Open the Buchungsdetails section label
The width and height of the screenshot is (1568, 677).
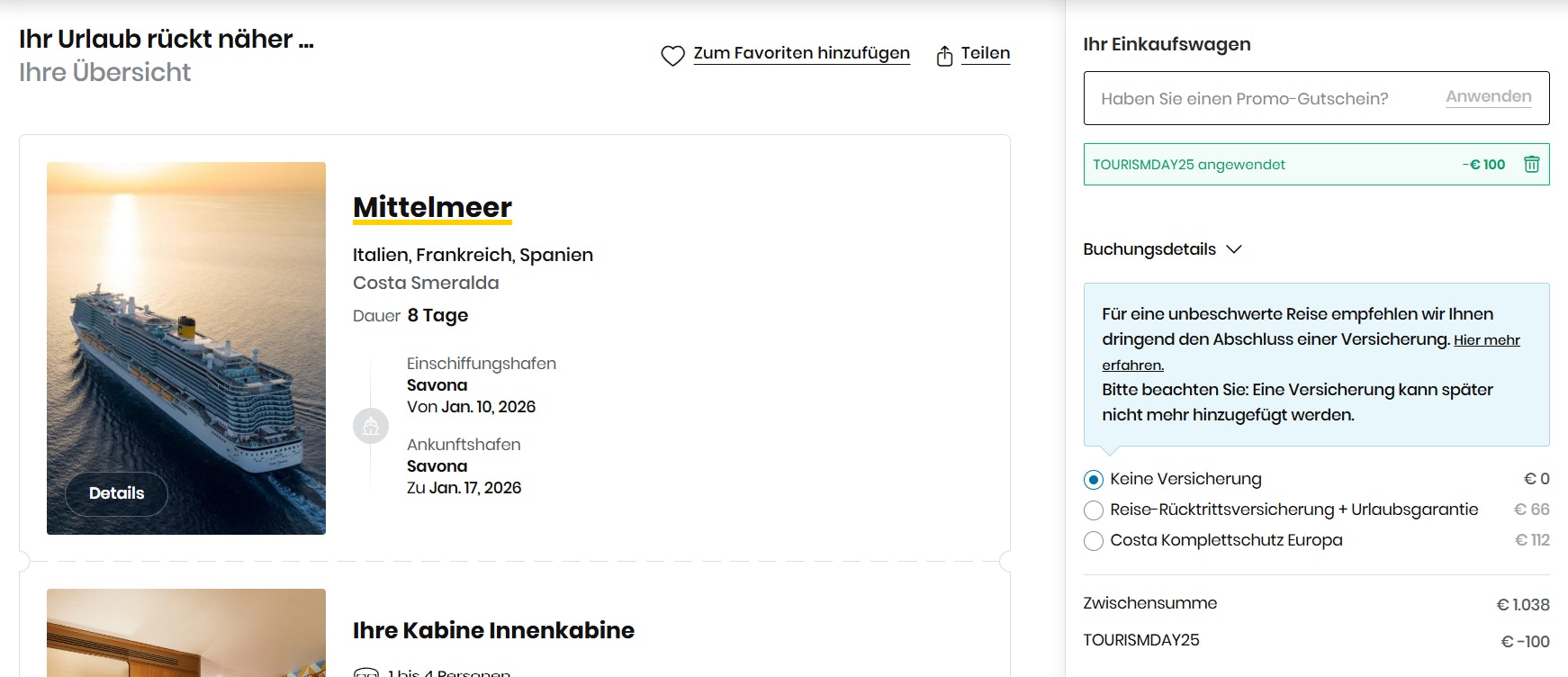1149,249
